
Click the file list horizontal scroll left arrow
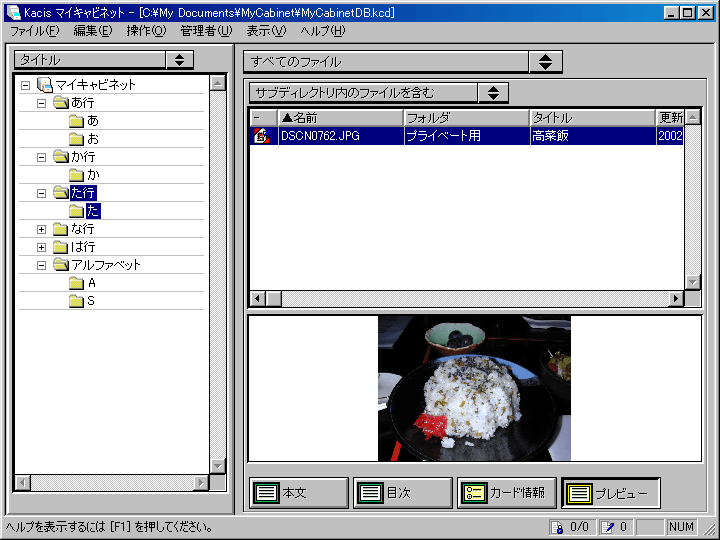(258, 299)
